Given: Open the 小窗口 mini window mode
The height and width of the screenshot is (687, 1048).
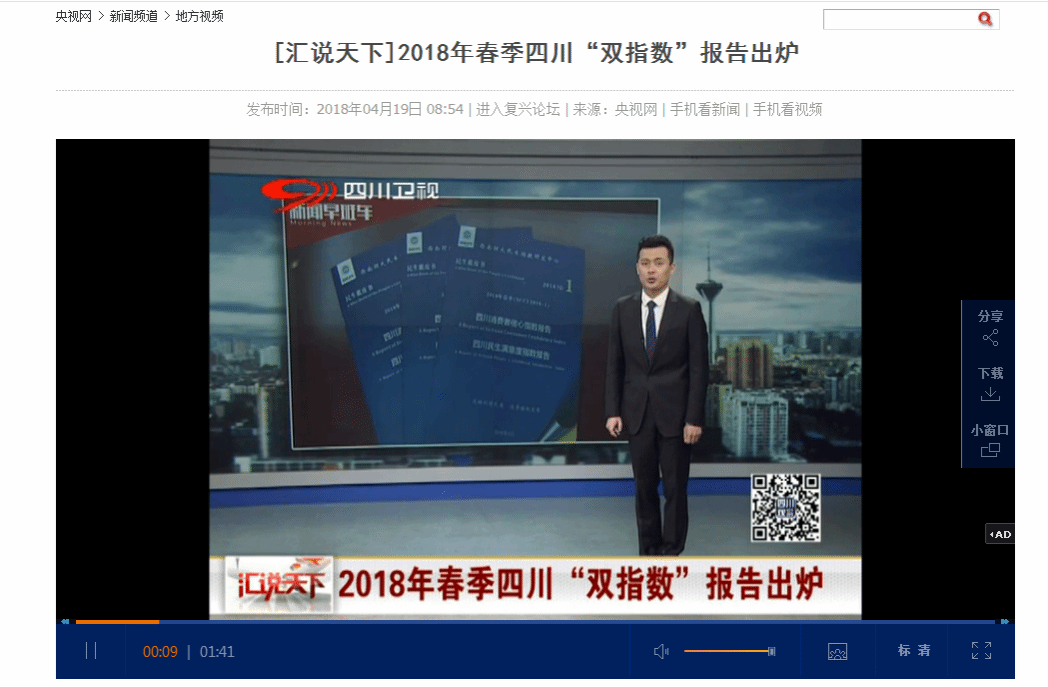Looking at the screenshot, I should 990,440.
